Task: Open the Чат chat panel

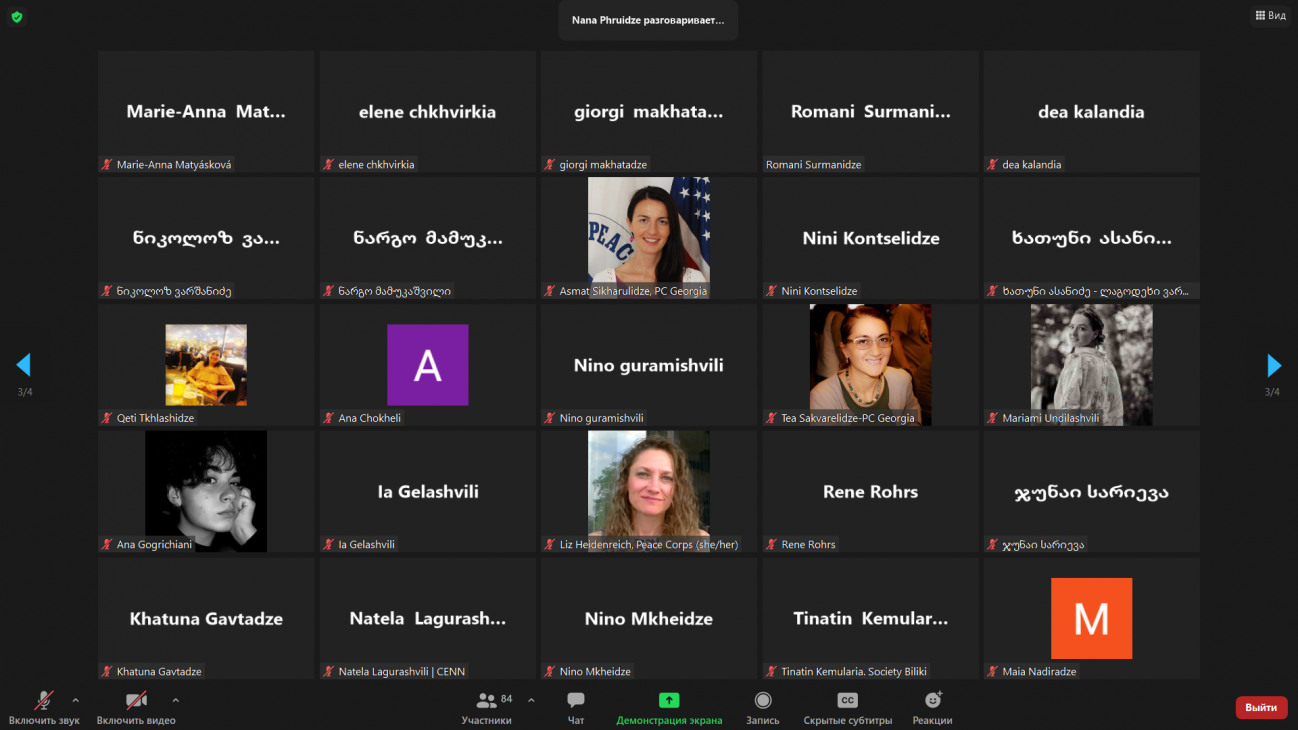Action: tap(576, 701)
